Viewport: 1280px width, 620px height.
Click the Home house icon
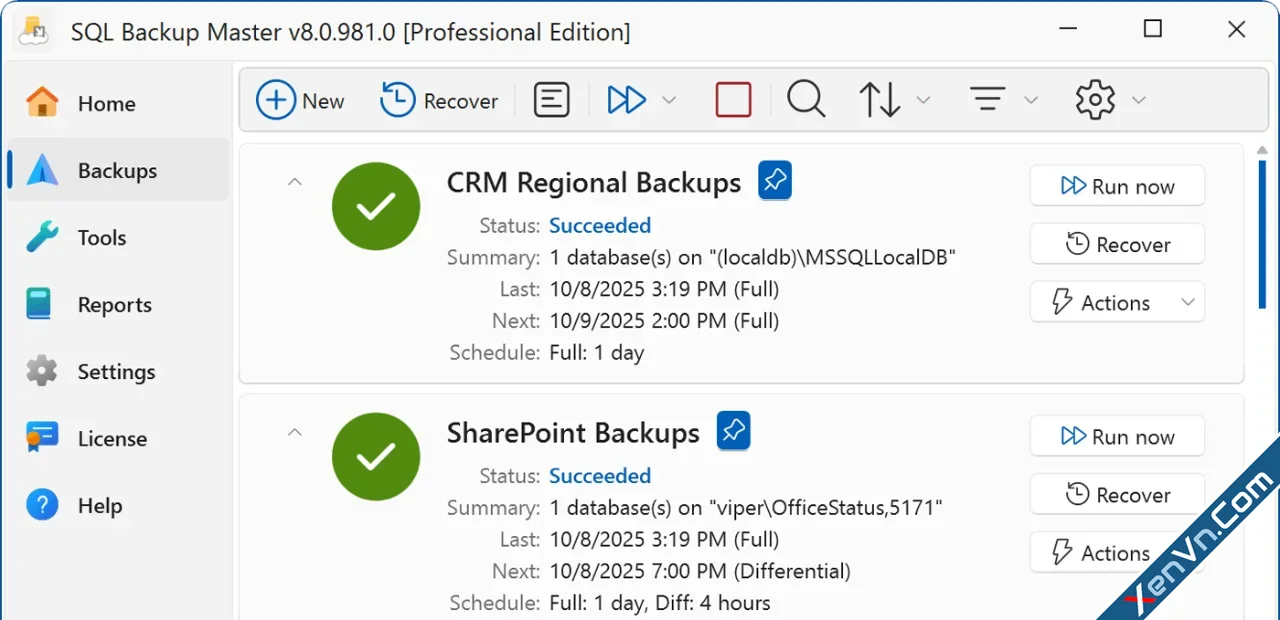(x=42, y=102)
